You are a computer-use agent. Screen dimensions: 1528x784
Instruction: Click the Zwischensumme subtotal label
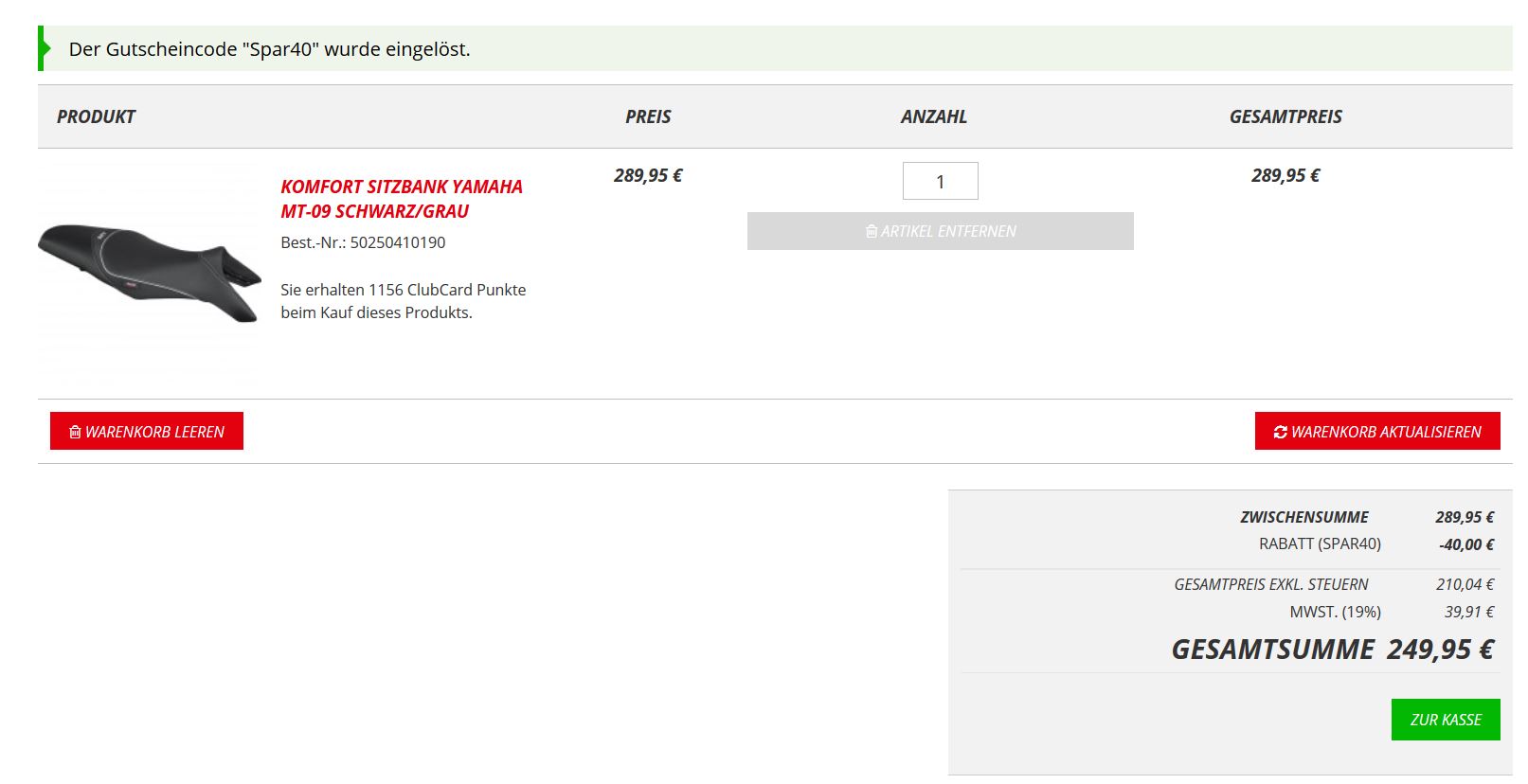tap(1303, 517)
